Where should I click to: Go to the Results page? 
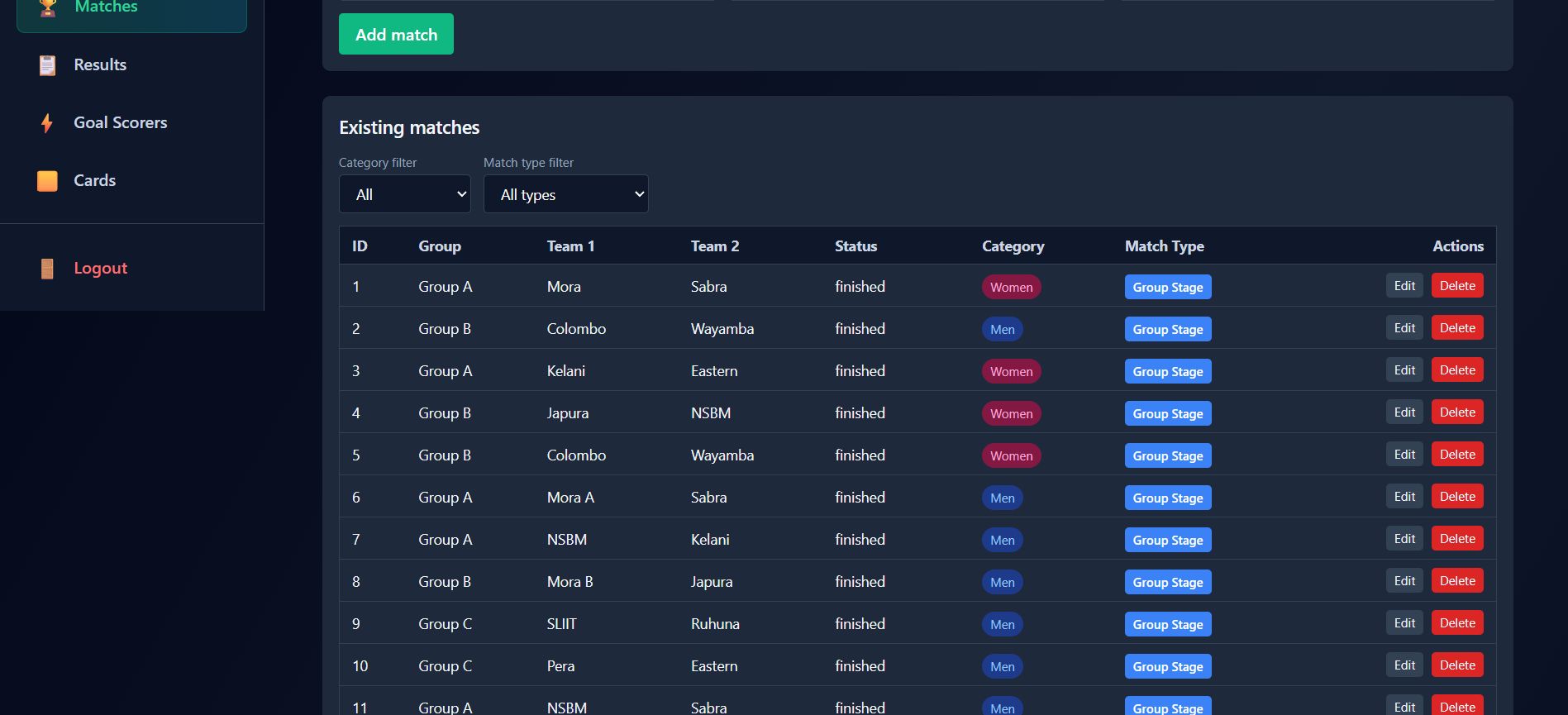pos(100,64)
